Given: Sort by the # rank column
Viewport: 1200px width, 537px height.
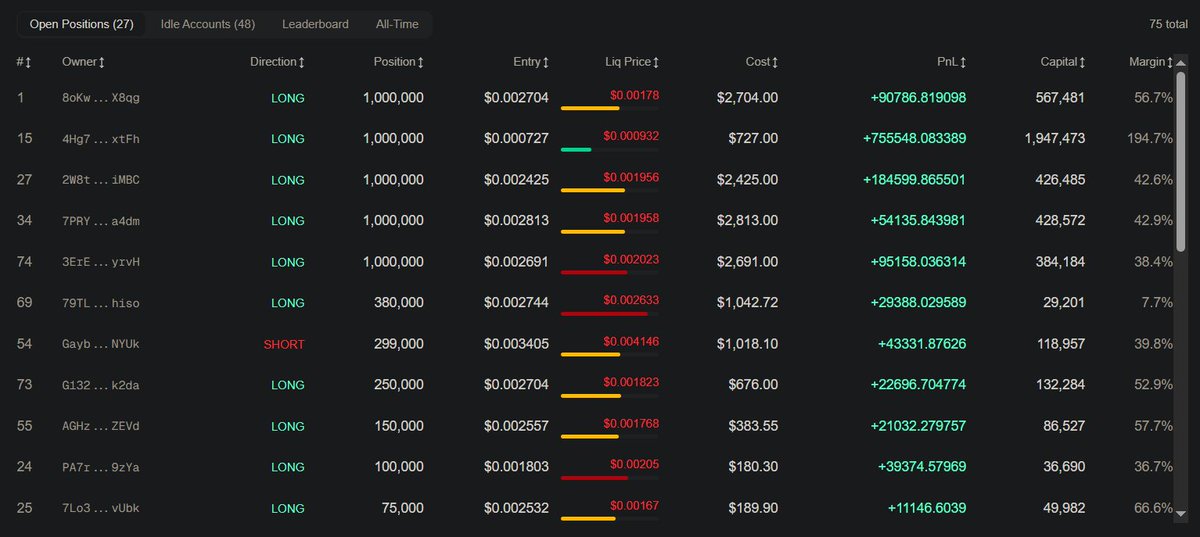Looking at the screenshot, I should click(24, 62).
